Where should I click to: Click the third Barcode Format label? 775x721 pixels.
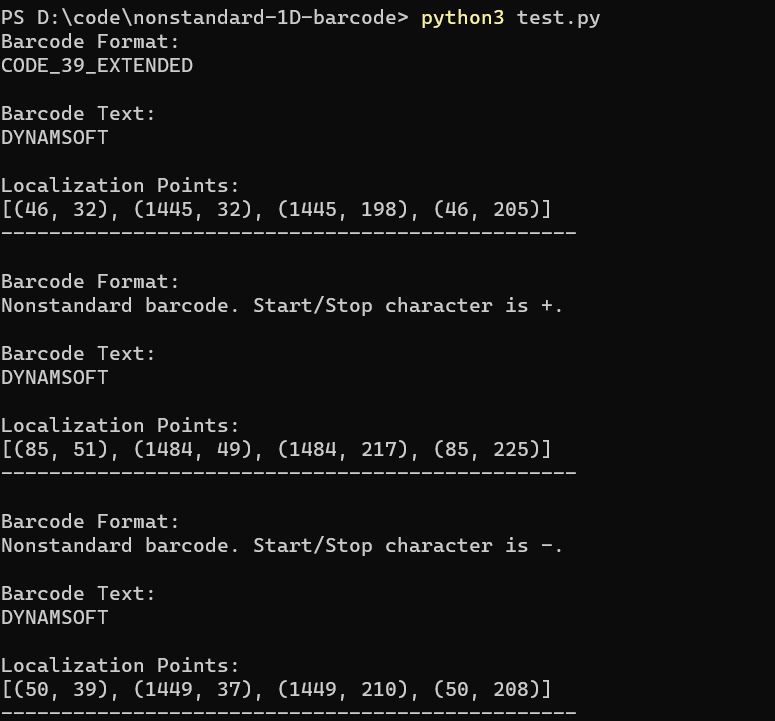pyautogui.click(x=90, y=522)
